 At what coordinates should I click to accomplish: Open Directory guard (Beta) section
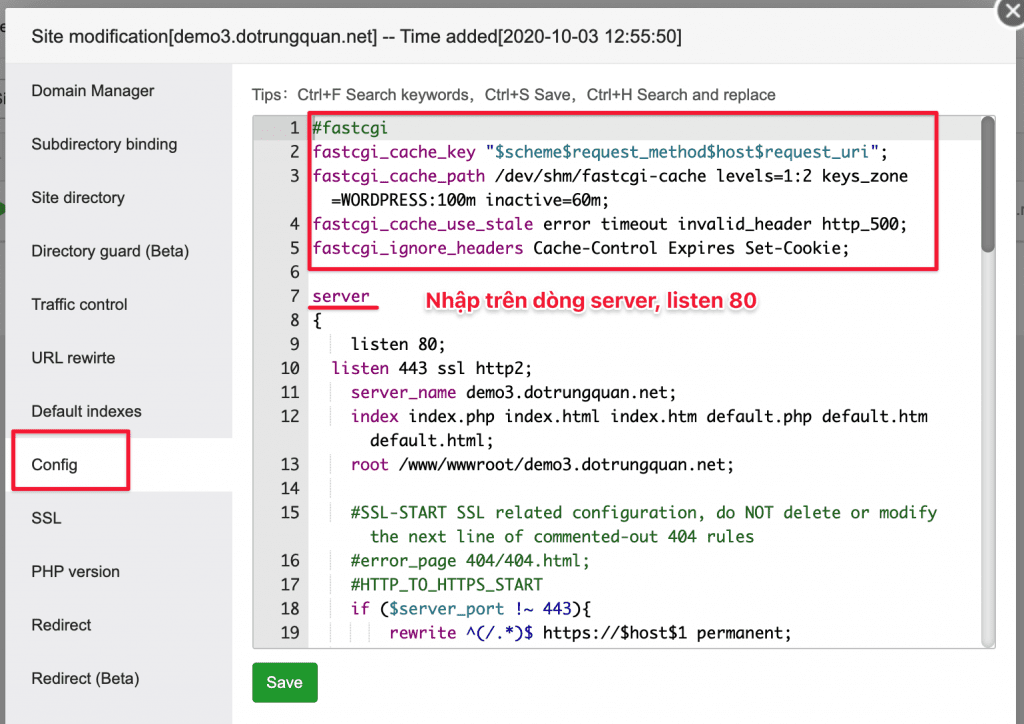coord(110,251)
